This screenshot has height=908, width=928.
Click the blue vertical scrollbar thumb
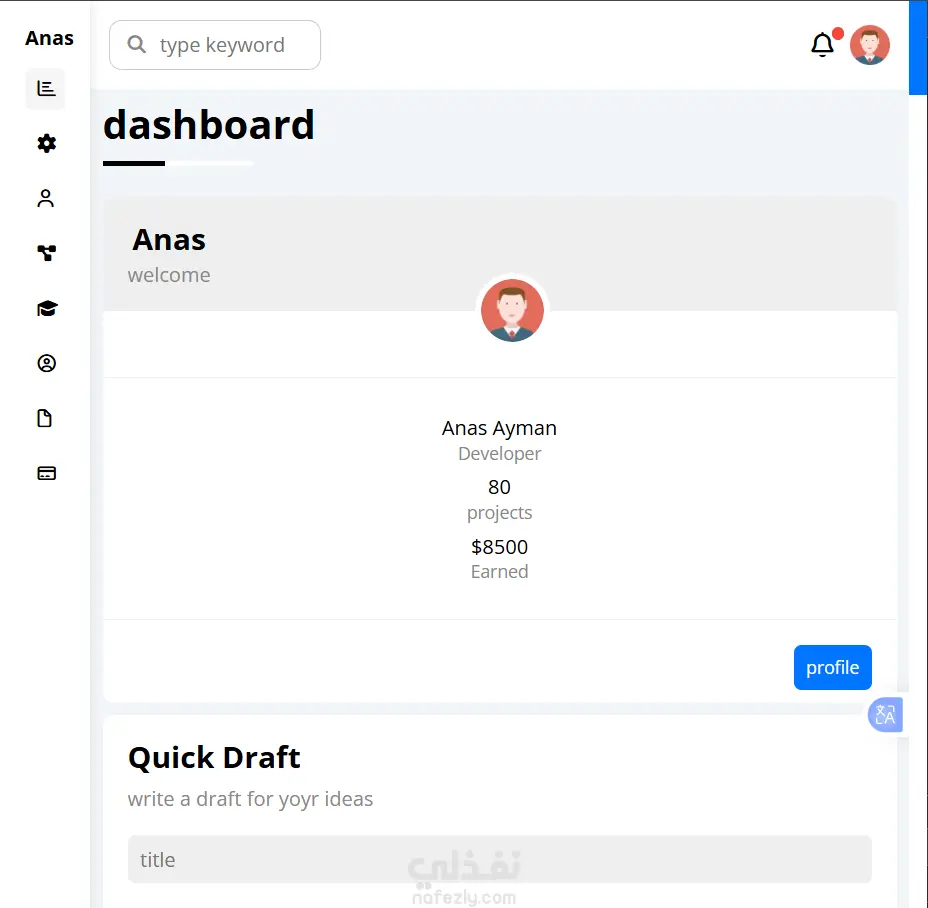pos(918,47)
